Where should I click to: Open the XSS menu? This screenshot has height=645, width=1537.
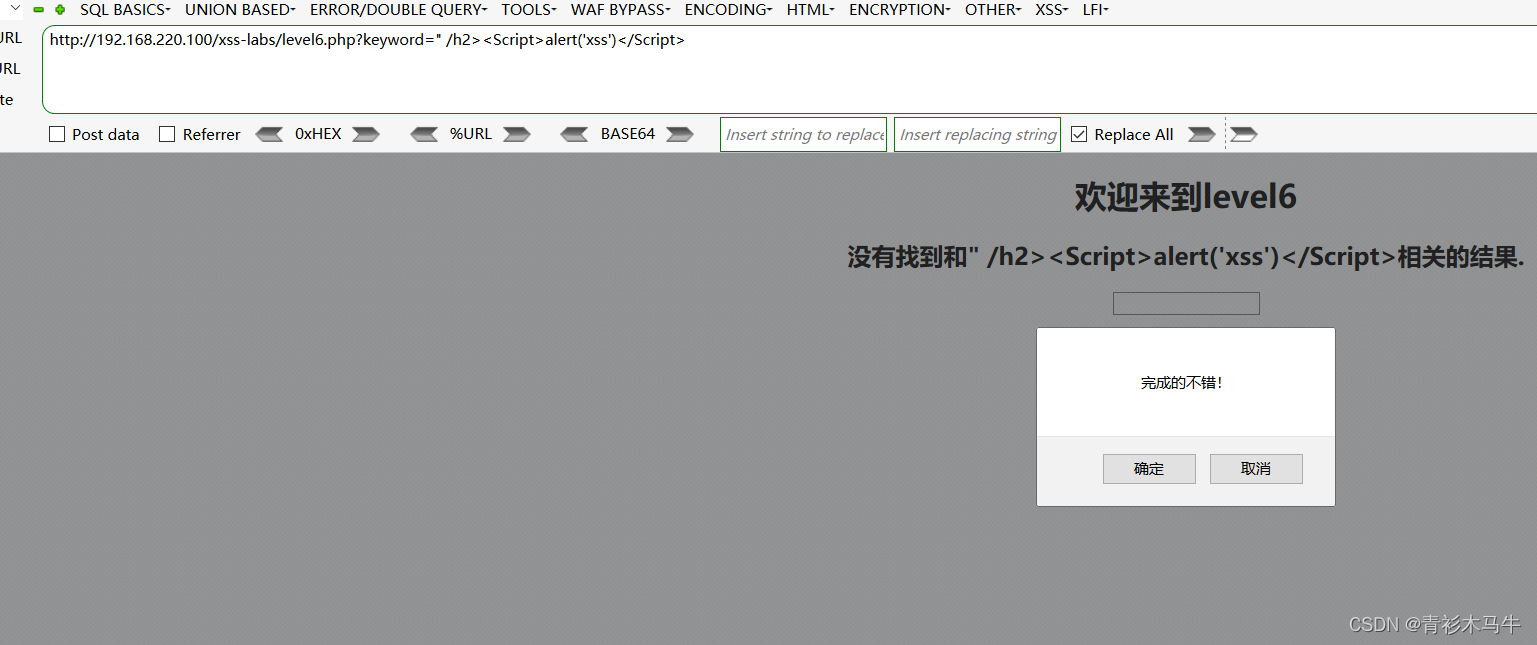pos(1051,10)
